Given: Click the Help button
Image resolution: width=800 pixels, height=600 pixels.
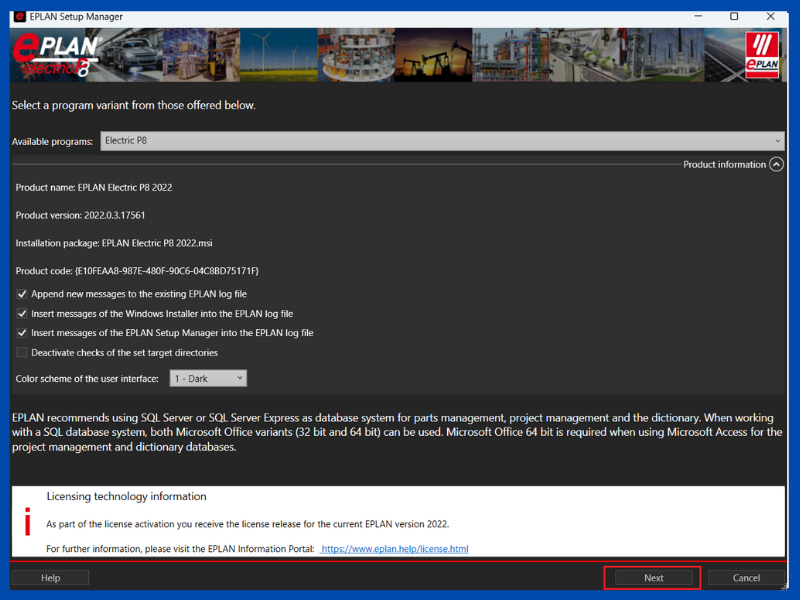Looking at the screenshot, I should (50, 578).
